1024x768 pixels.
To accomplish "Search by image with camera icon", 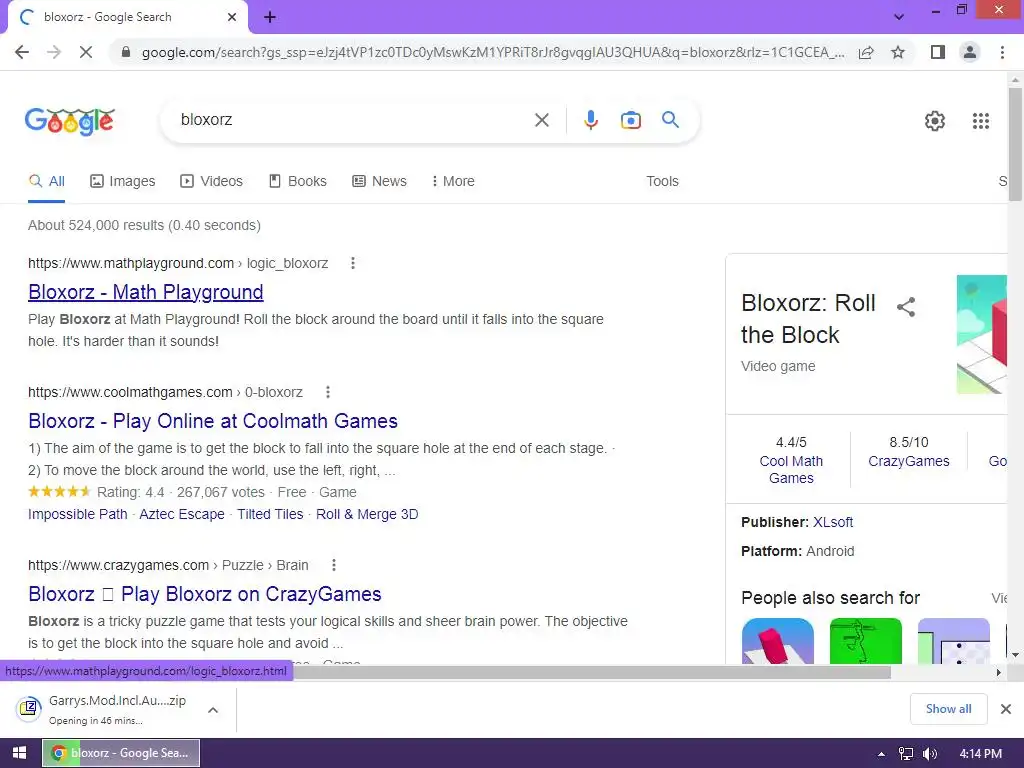I will tap(630, 120).
